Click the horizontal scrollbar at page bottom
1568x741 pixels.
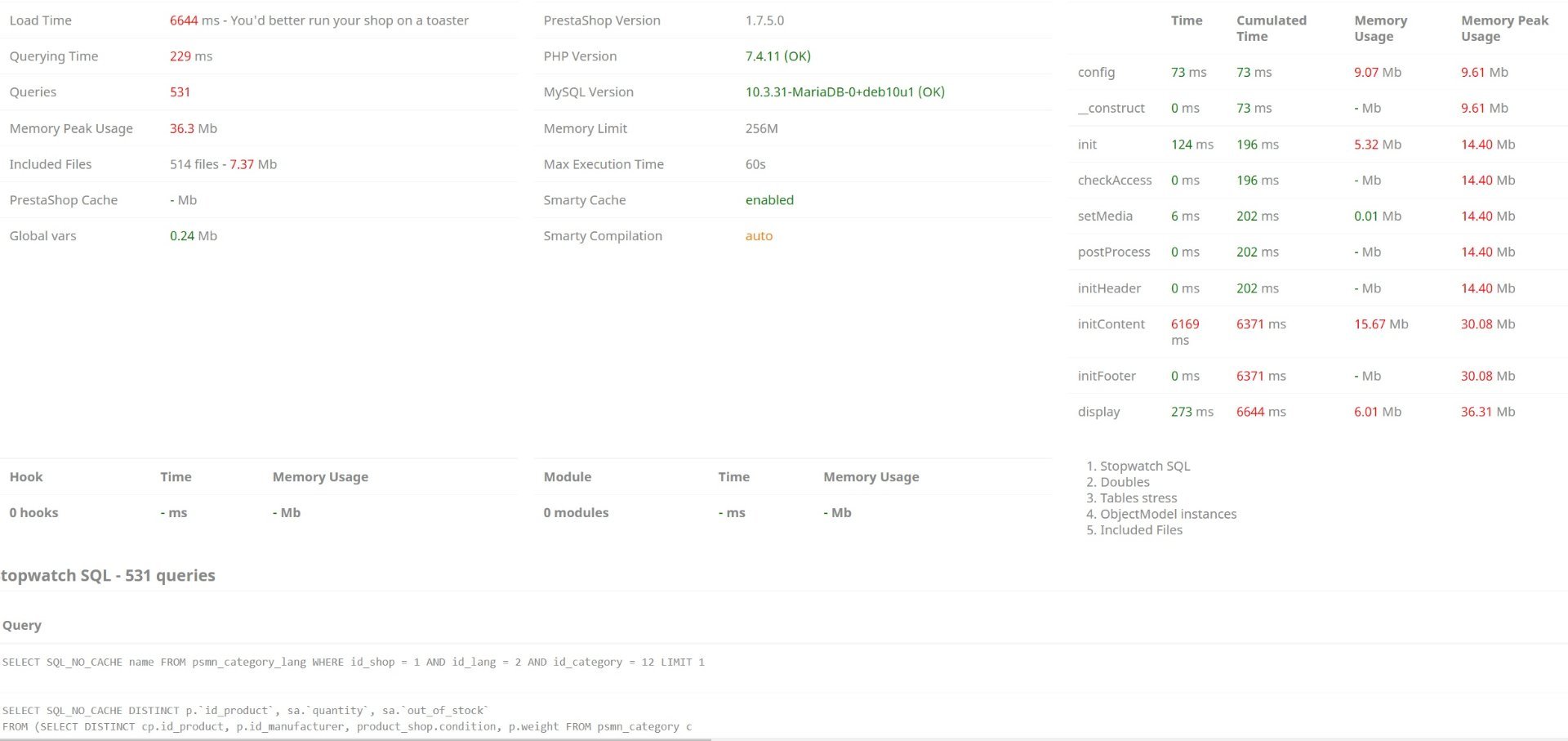click(x=355, y=739)
